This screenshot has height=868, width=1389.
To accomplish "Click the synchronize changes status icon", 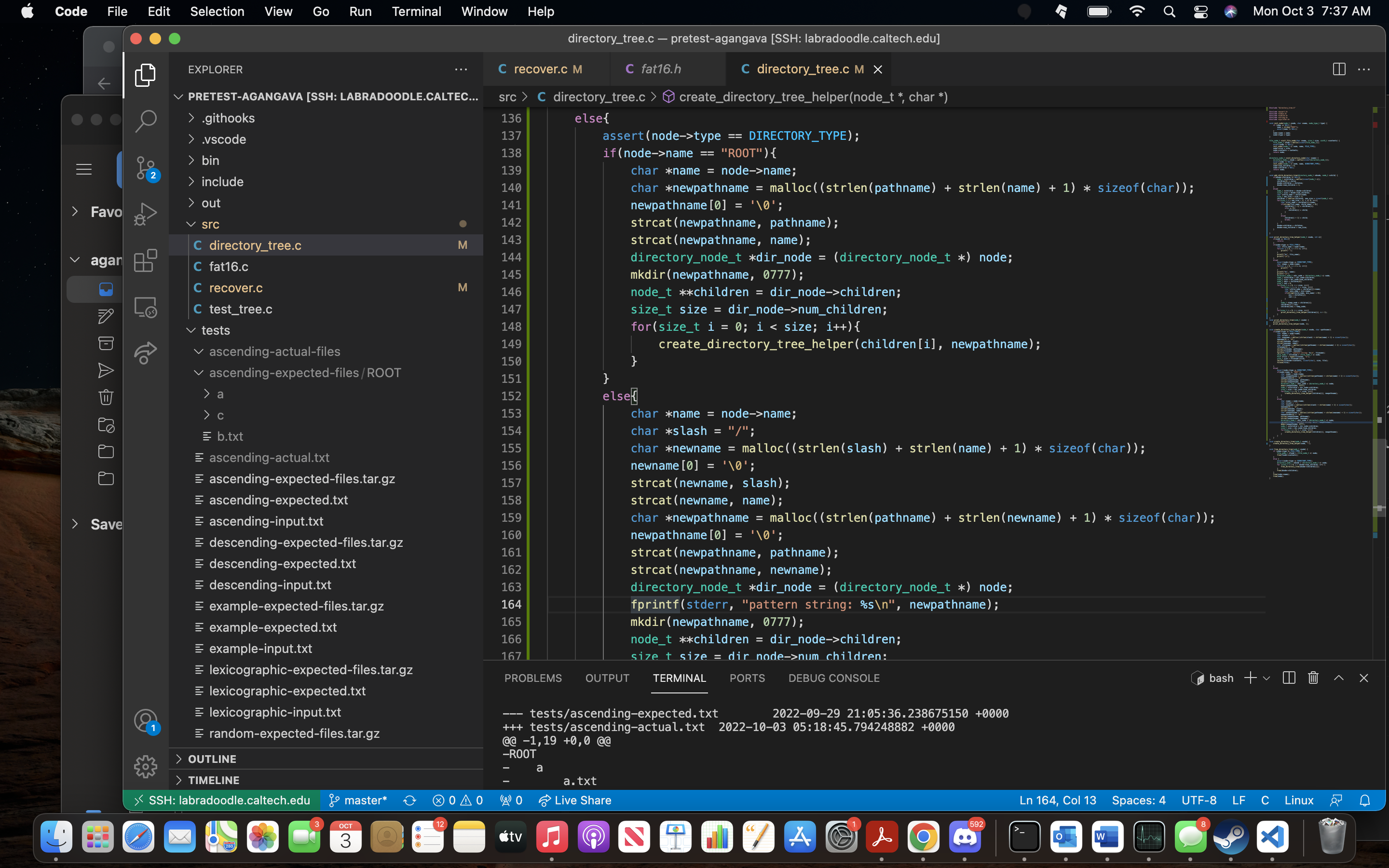I will coord(409,800).
